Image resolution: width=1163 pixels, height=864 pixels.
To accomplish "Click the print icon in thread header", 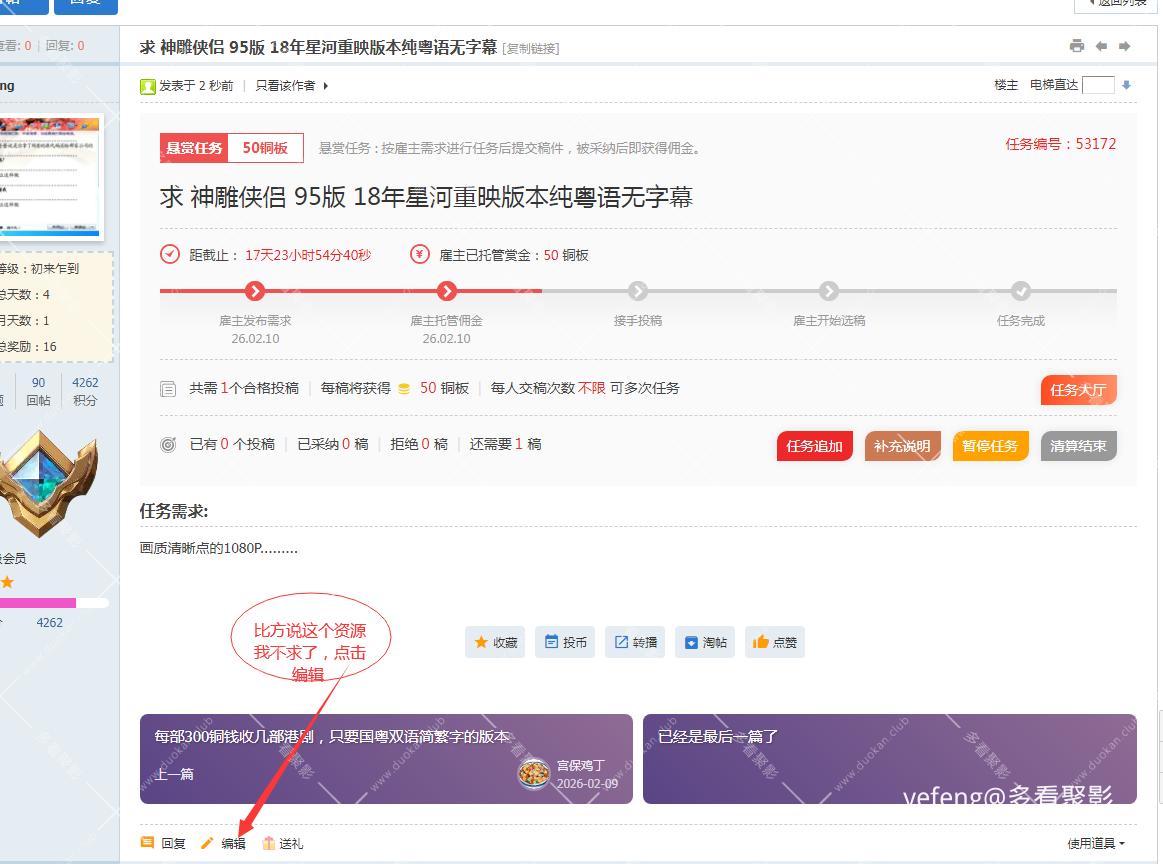I will point(1076,46).
